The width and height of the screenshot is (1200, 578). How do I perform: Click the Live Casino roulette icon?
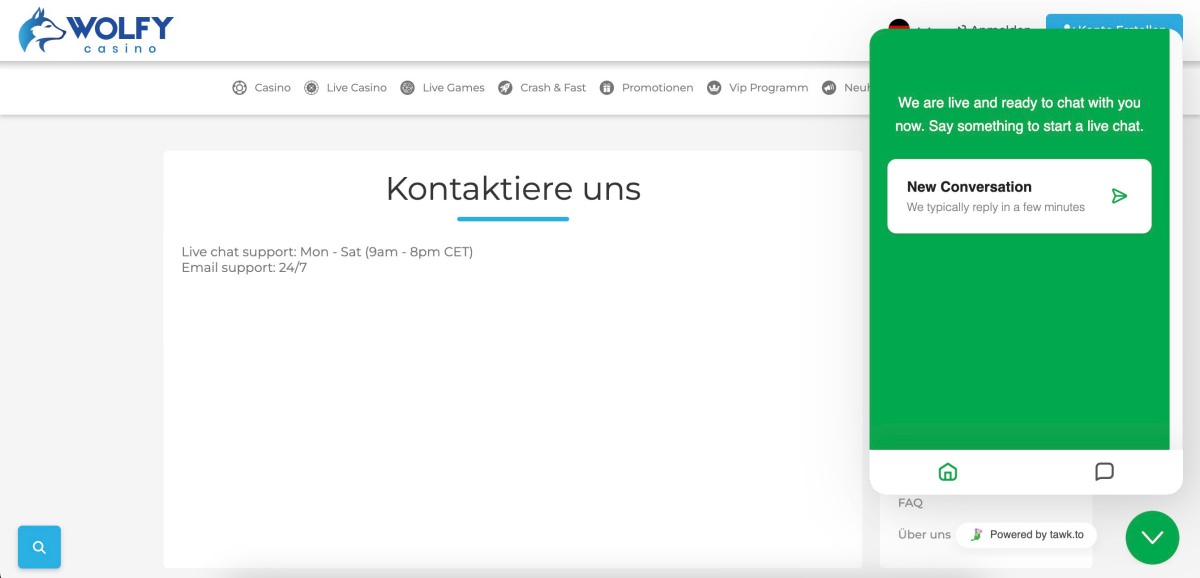(312, 88)
